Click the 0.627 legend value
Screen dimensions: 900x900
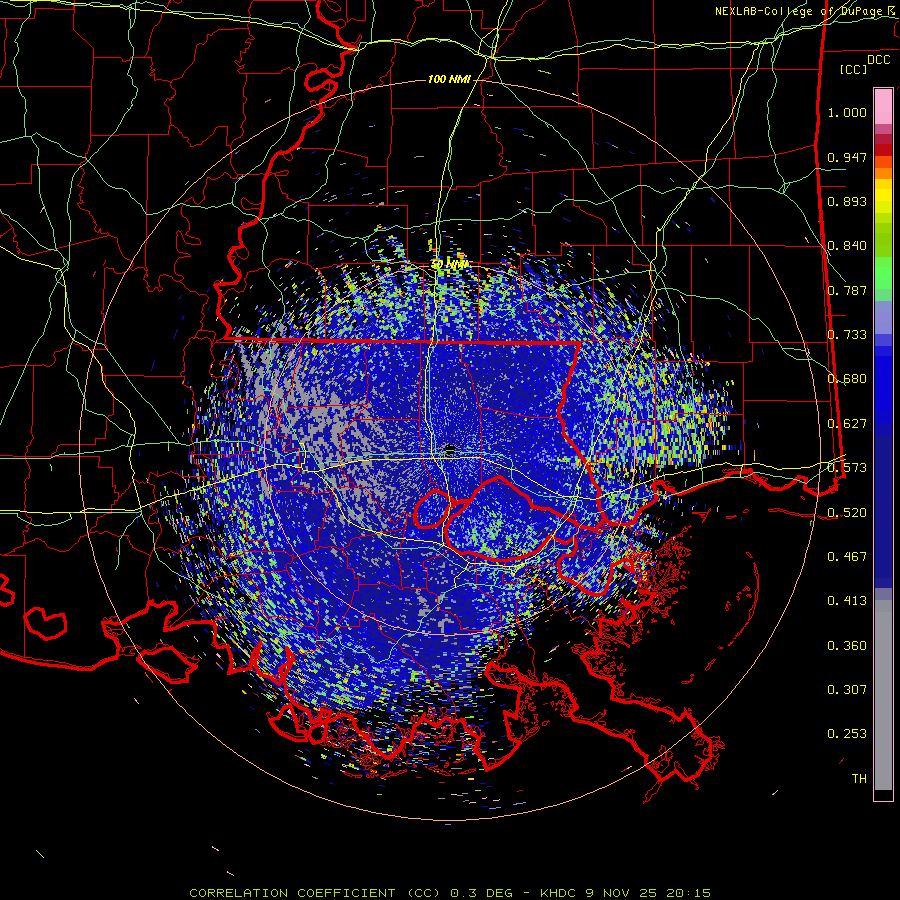click(847, 424)
